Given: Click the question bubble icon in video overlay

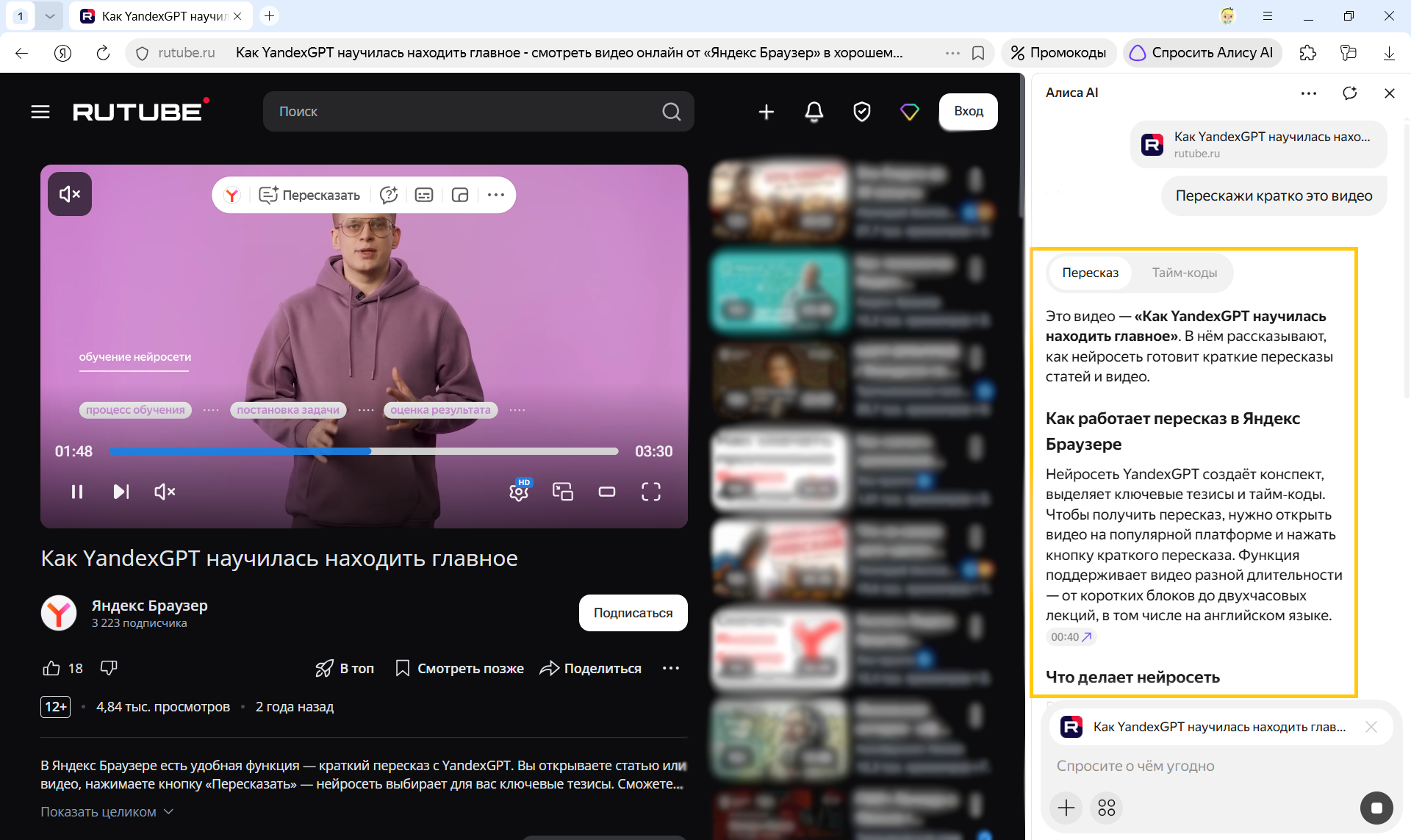Looking at the screenshot, I should tap(389, 195).
